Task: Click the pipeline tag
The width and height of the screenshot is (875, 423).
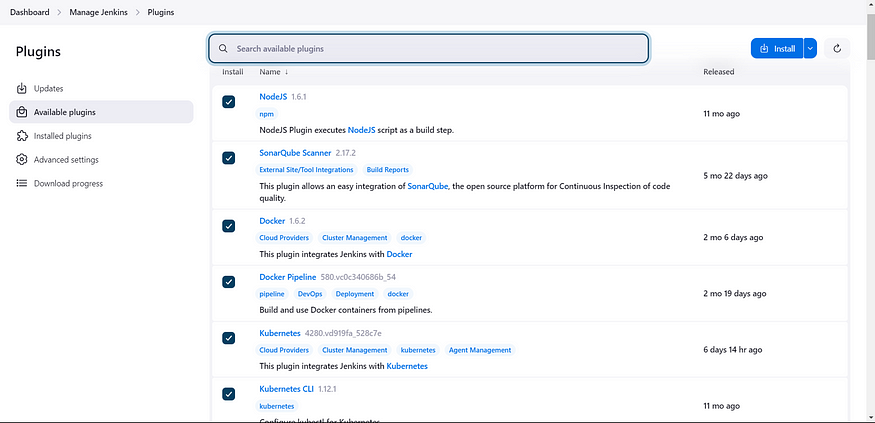Action: tap(272, 294)
